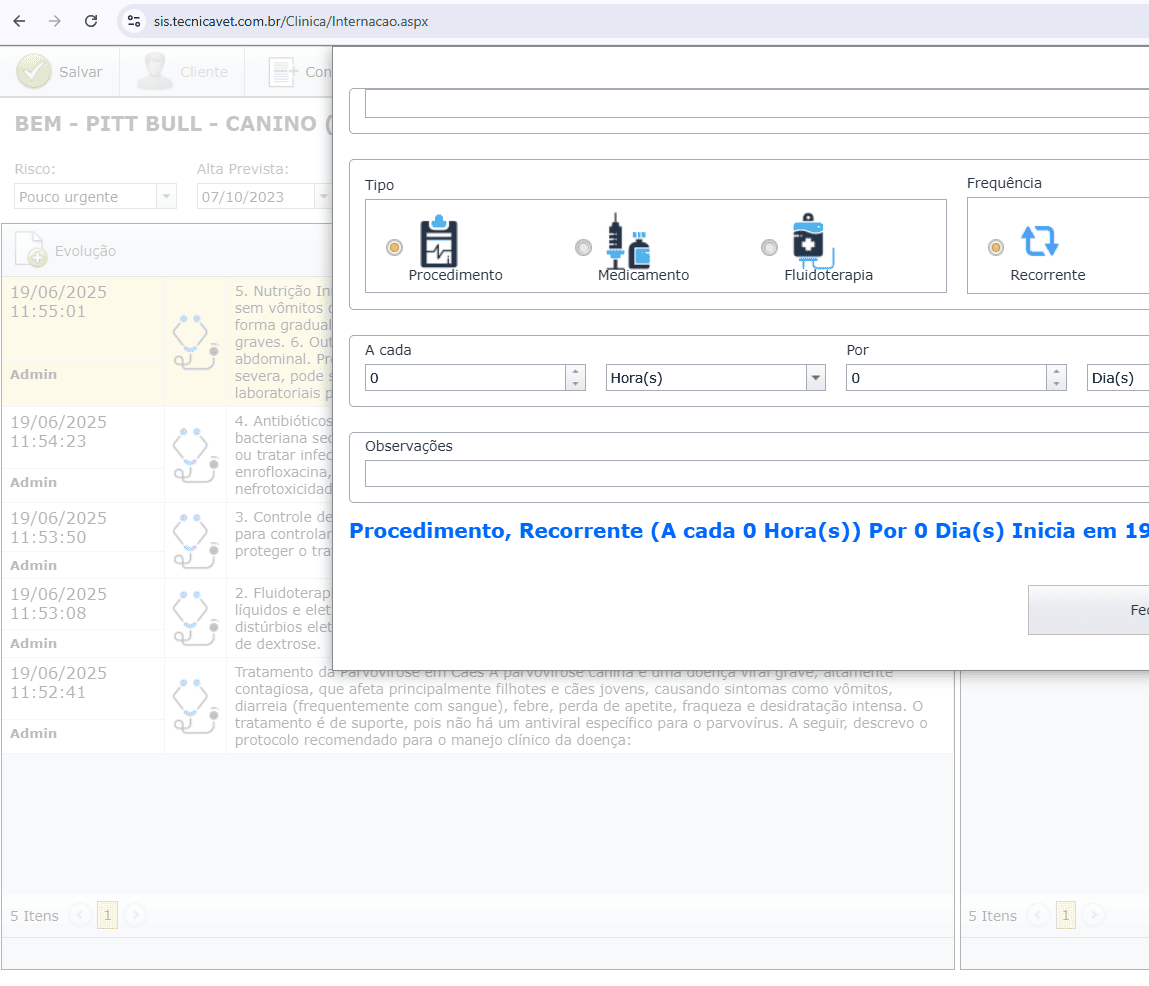This screenshot has width=1149, height=986.
Task: Select the Medicamento radio button
Action: (583, 247)
